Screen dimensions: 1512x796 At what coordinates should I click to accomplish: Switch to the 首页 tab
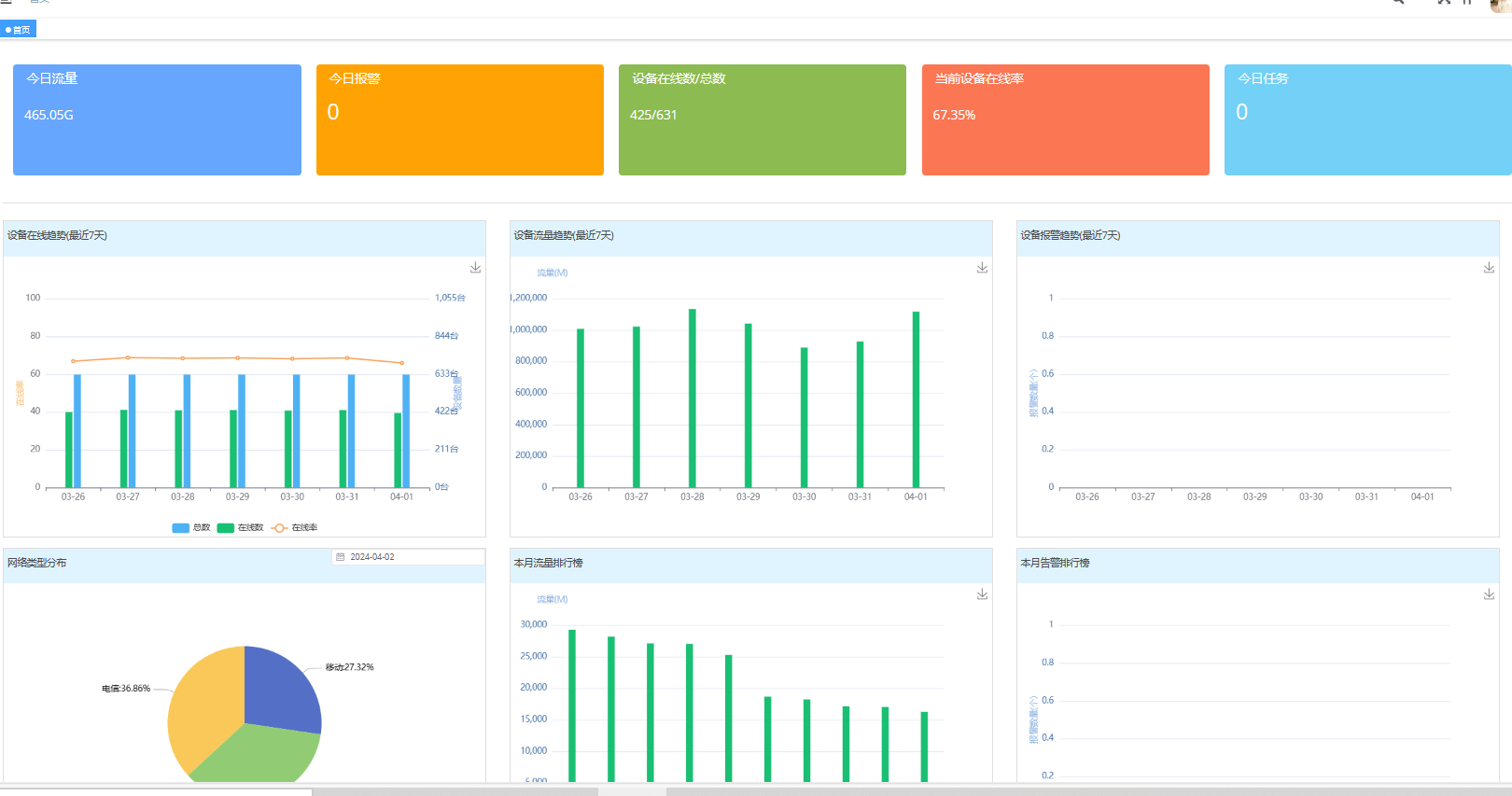point(18,30)
